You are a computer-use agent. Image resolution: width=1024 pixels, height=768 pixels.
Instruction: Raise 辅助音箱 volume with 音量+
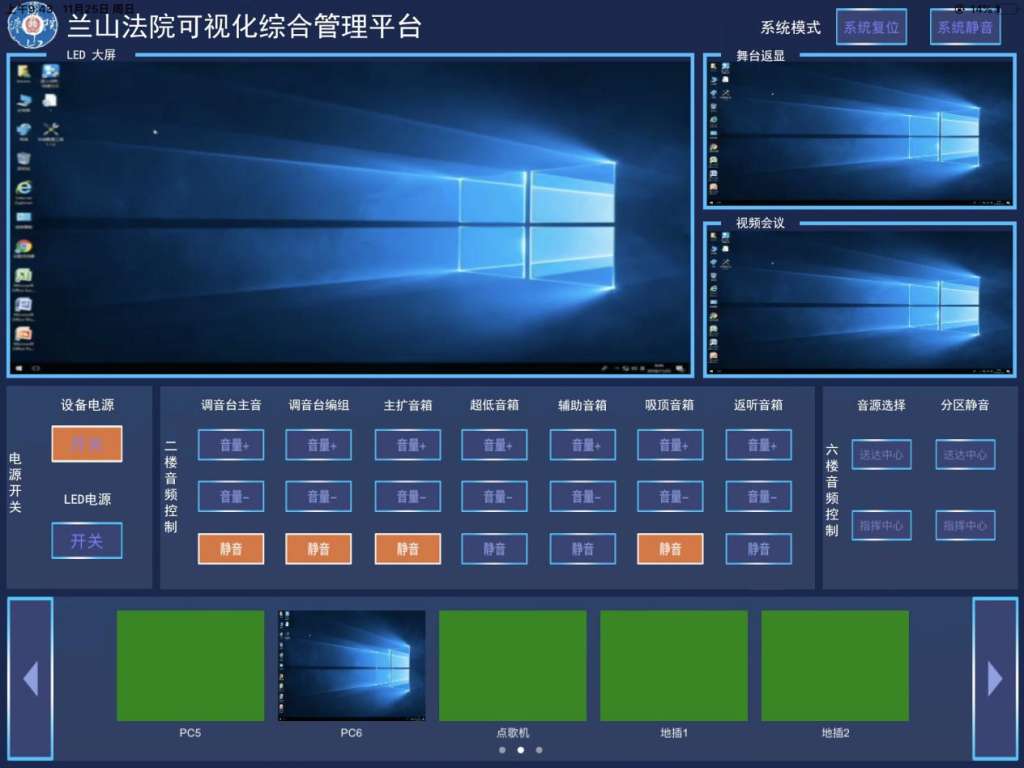click(x=583, y=445)
